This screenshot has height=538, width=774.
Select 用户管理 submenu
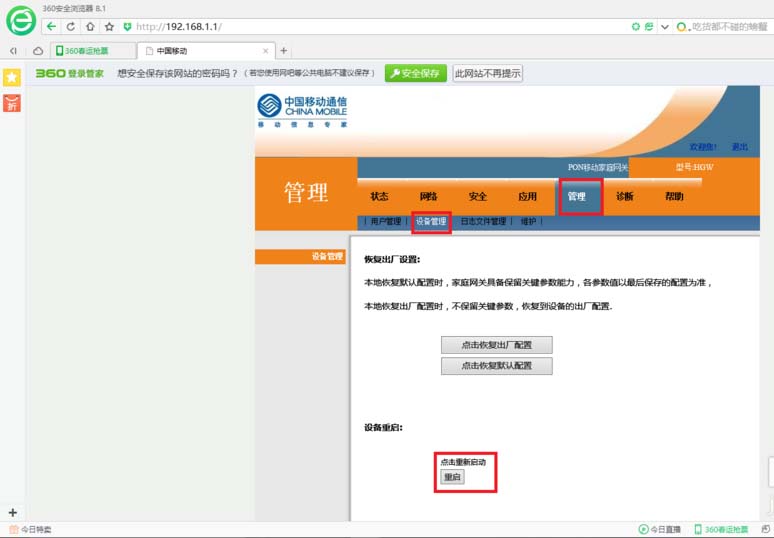point(386,222)
